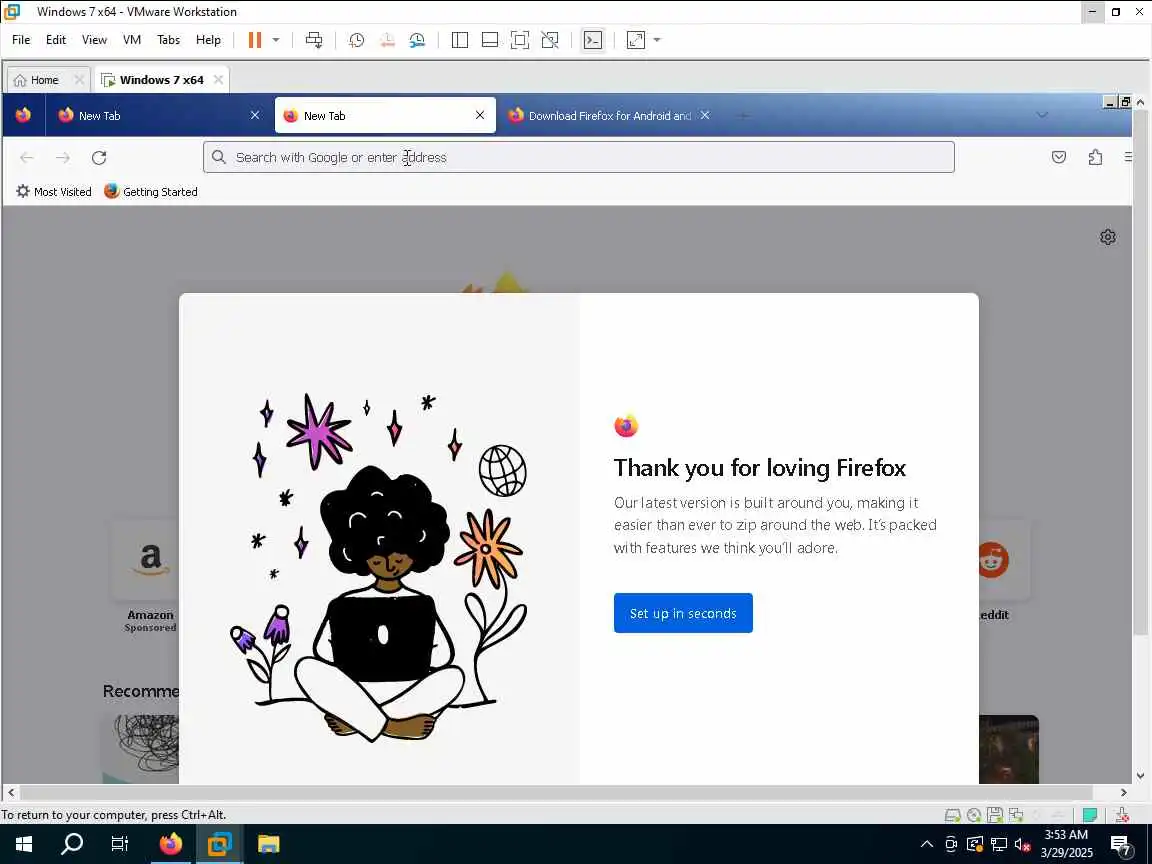Open the Save to Pocket icon

click(x=1059, y=156)
